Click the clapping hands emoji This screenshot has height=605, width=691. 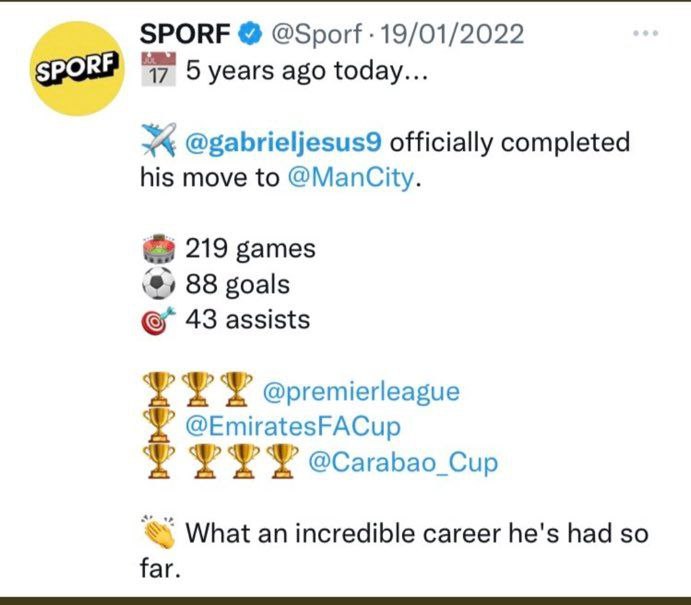[159, 532]
